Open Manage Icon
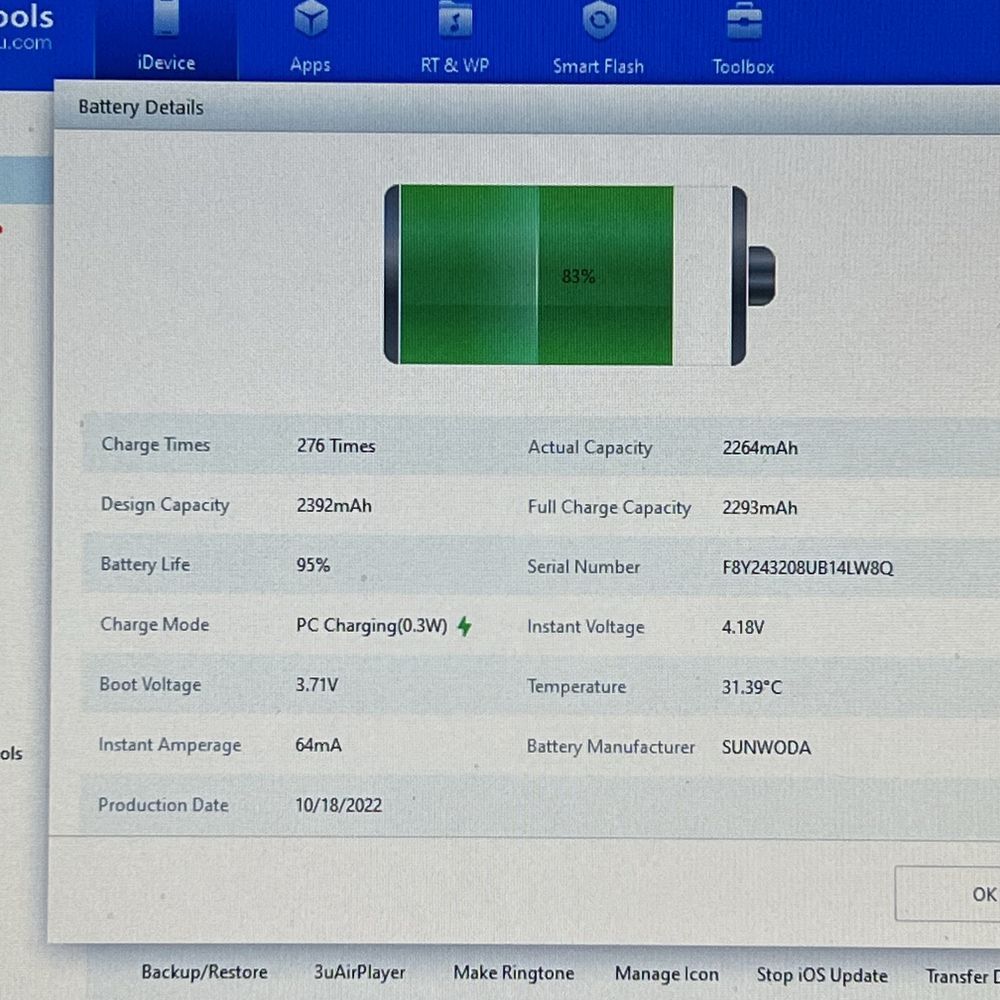The height and width of the screenshot is (1000, 1000). (667, 974)
